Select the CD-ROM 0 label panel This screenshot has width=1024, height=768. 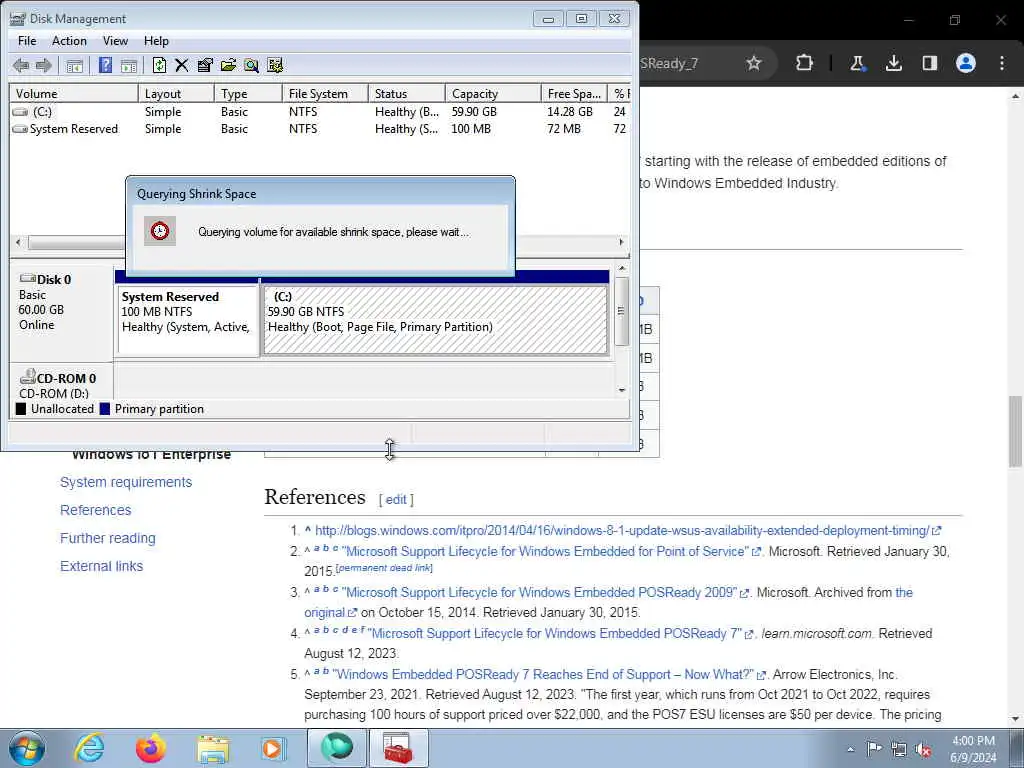(x=61, y=382)
